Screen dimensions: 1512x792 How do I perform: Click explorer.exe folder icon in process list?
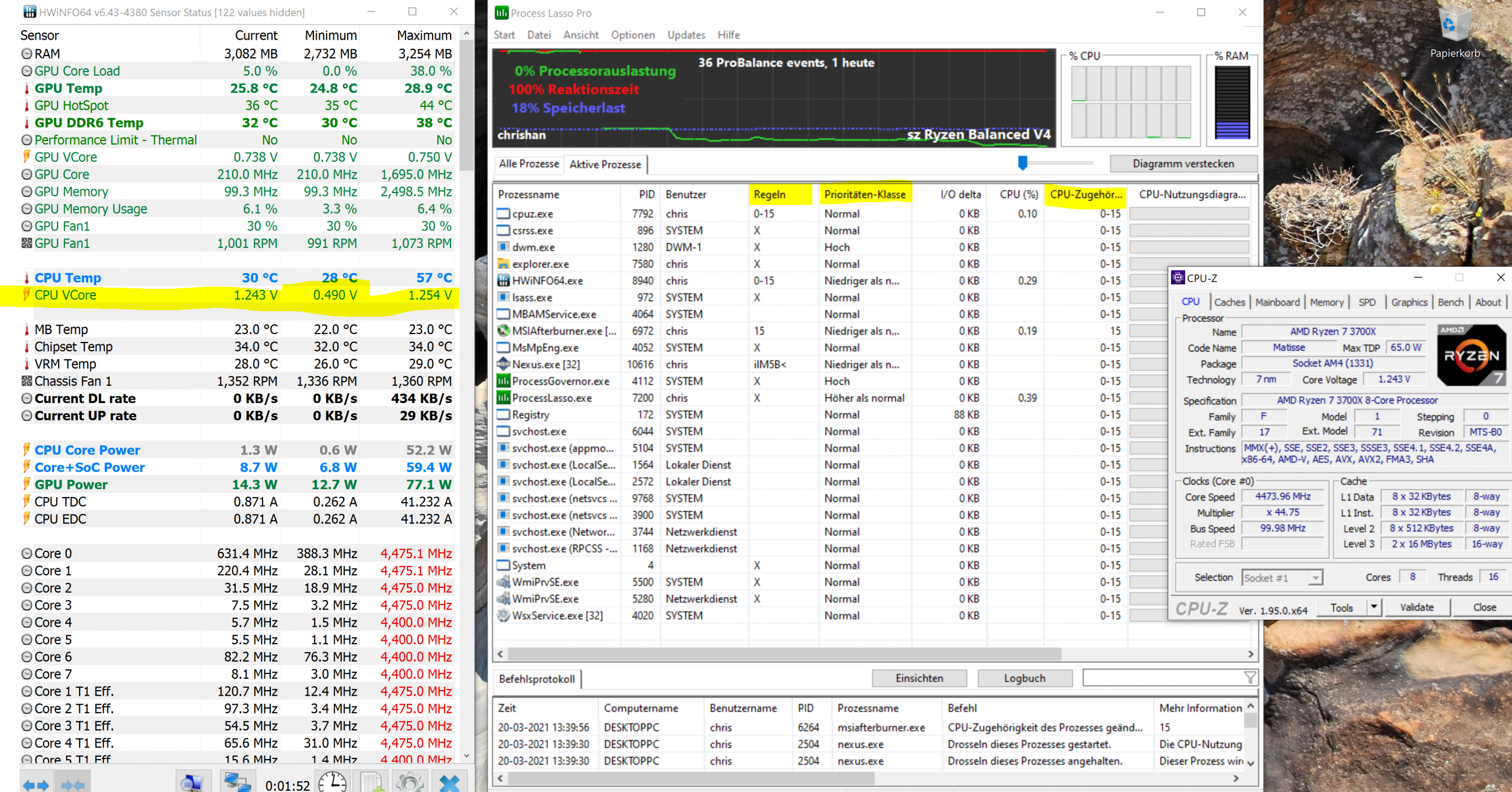point(503,264)
